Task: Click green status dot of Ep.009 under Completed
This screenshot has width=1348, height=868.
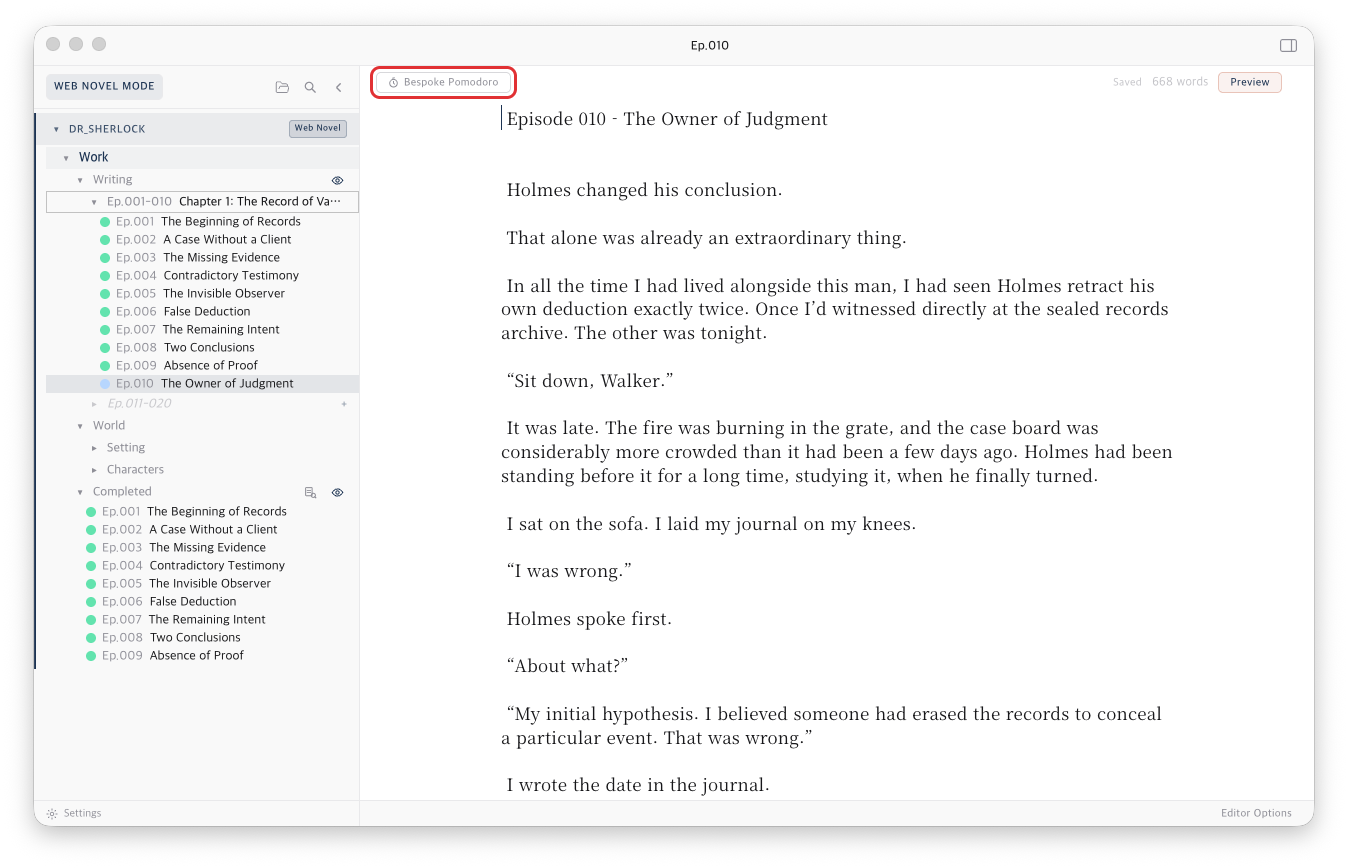Action: tap(91, 656)
